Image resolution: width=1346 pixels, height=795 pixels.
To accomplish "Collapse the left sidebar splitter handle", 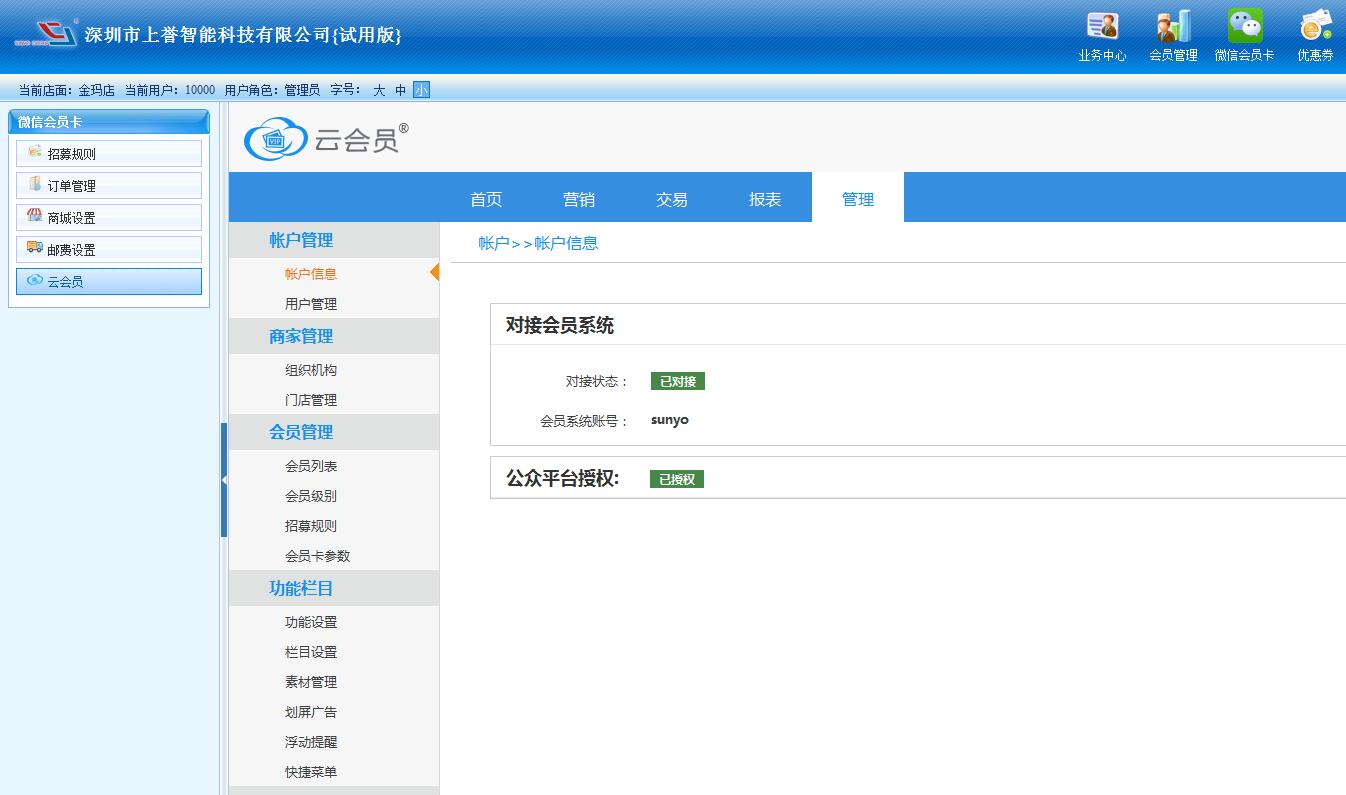I will [224, 480].
